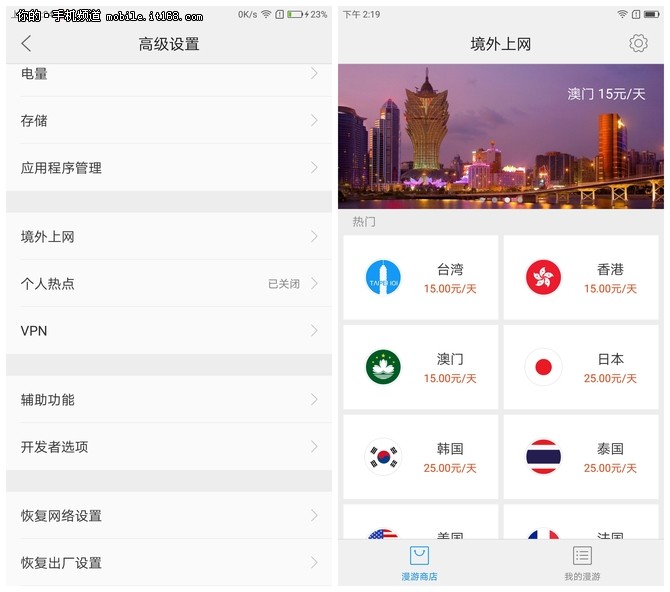Tap the Macau flag icon
Viewport: 670px width, 592px height.
pos(383,367)
